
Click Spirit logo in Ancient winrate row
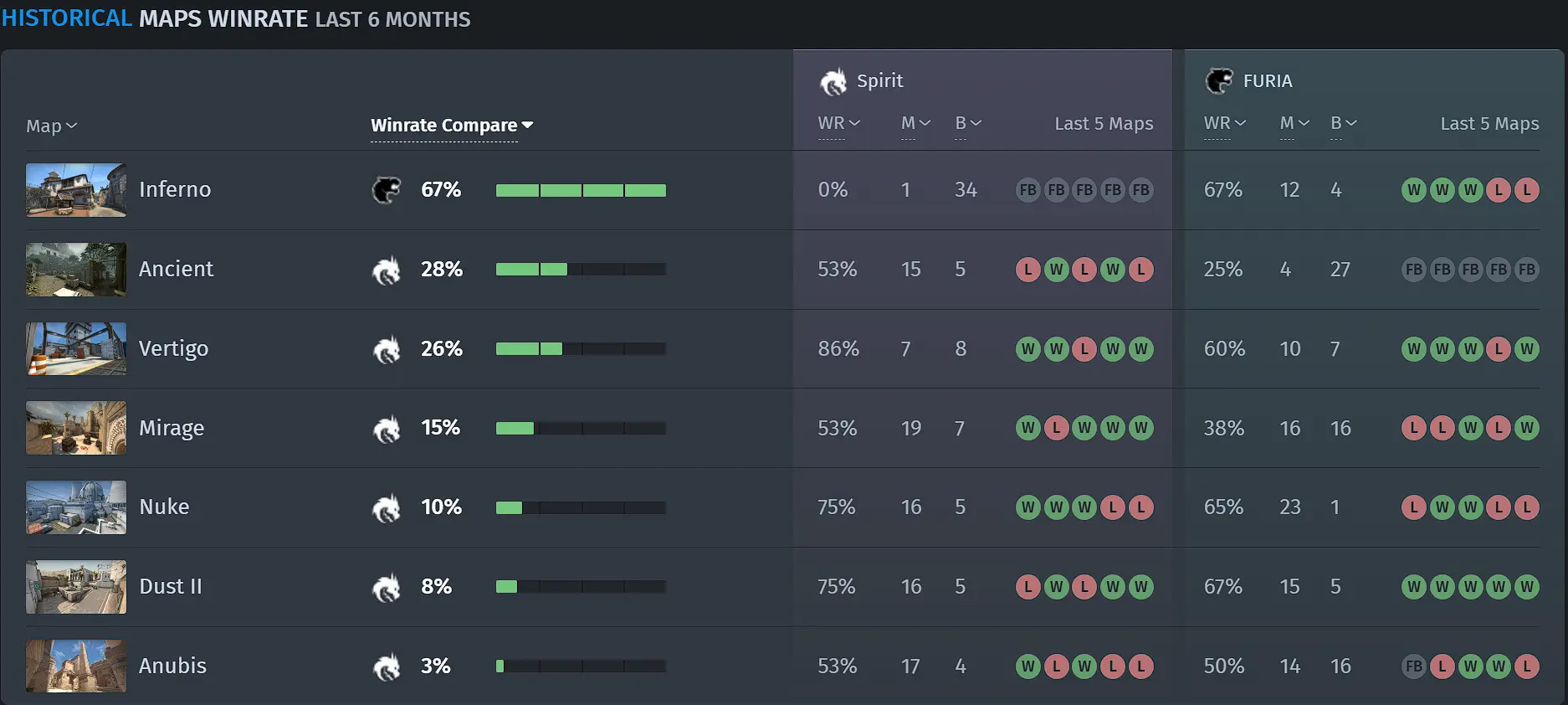pyautogui.click(x=387, y=270)
